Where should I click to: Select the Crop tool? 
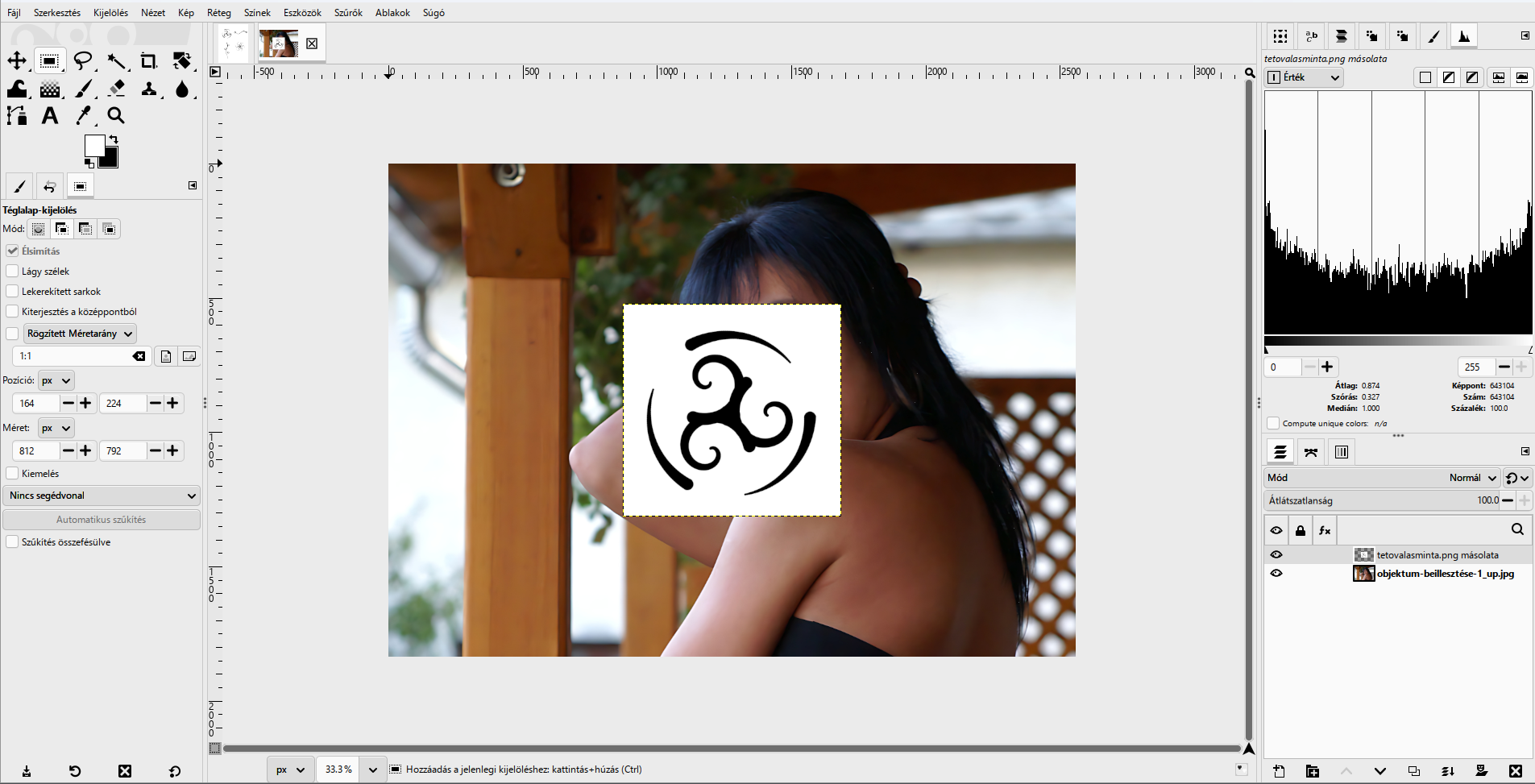[x=149, y=61]
